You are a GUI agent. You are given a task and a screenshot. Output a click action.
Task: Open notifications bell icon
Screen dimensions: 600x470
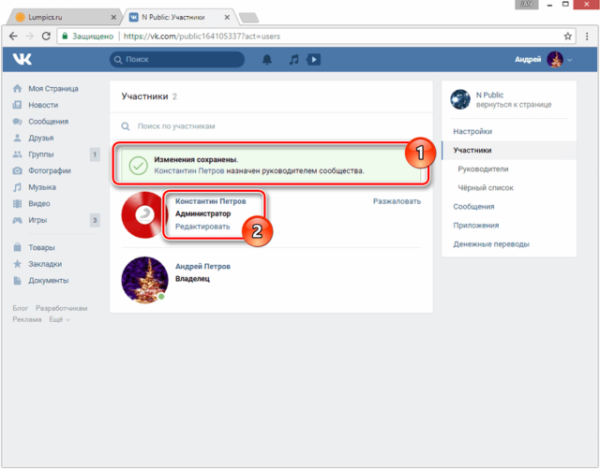point(267,59)
